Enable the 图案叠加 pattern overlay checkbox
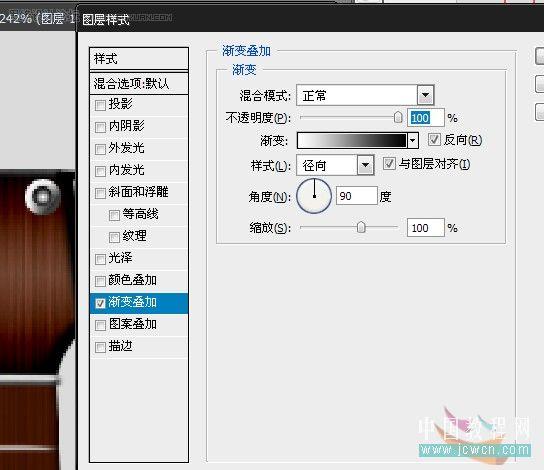The image size is (544, 470). [x=100, y=325]
